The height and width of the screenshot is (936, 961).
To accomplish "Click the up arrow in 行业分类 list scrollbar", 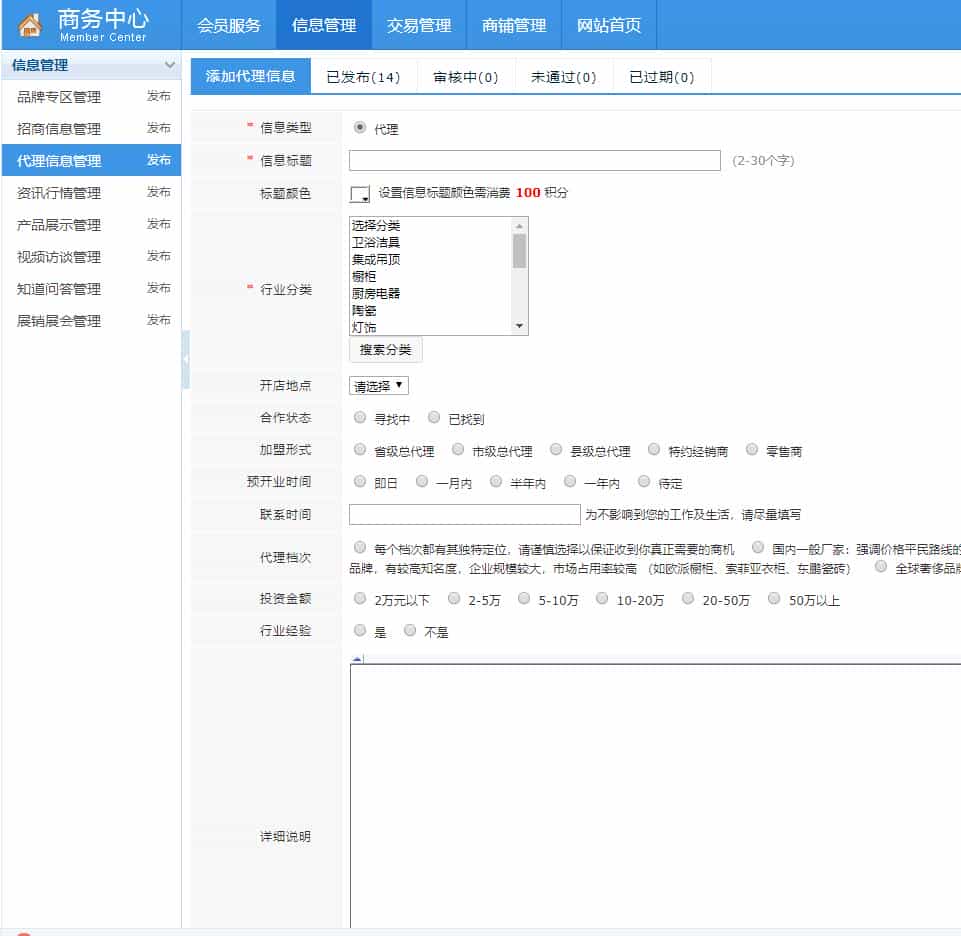I will point(519,225).
